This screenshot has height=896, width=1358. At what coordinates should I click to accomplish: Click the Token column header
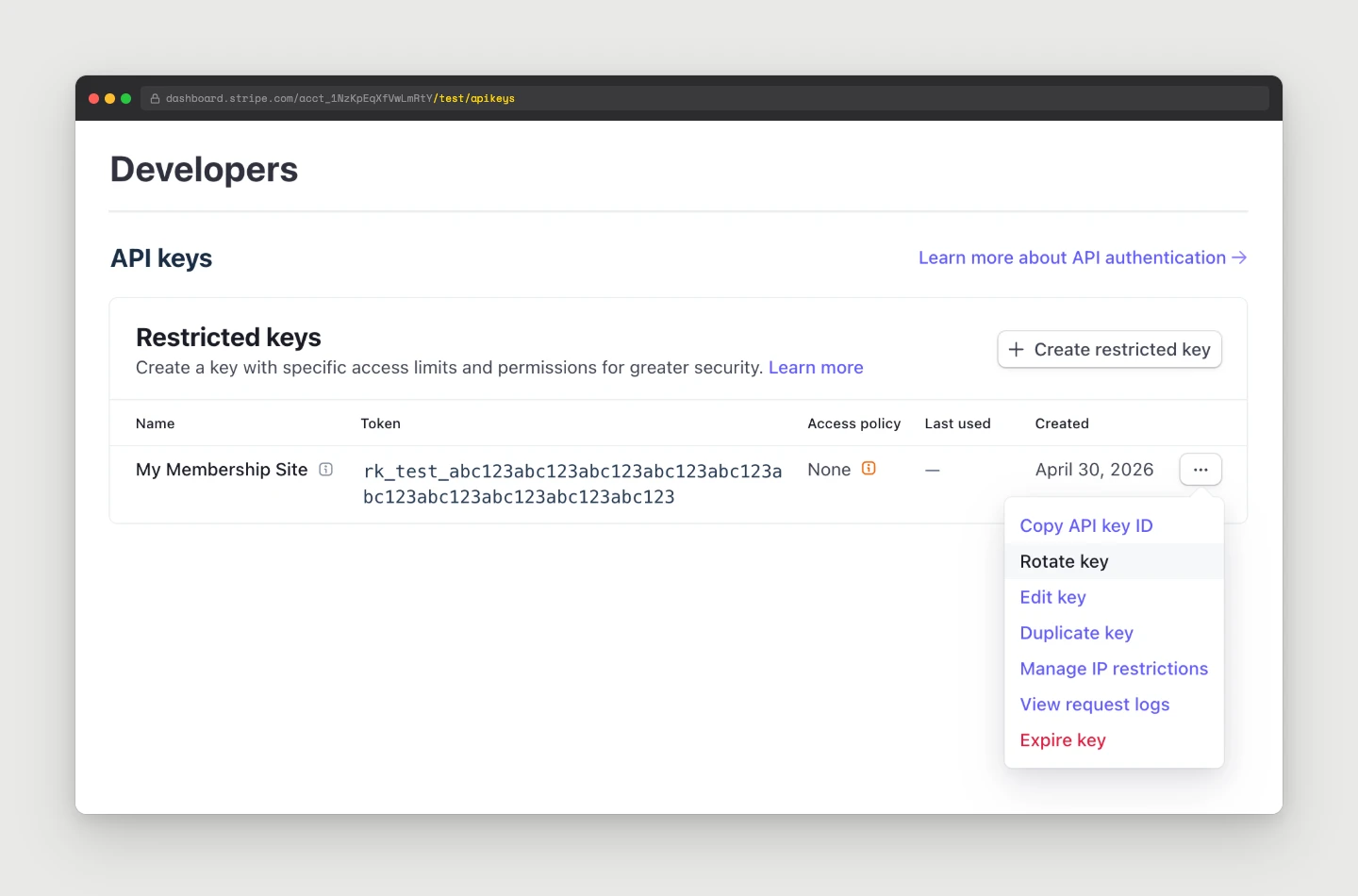click(x=380, y=423)
